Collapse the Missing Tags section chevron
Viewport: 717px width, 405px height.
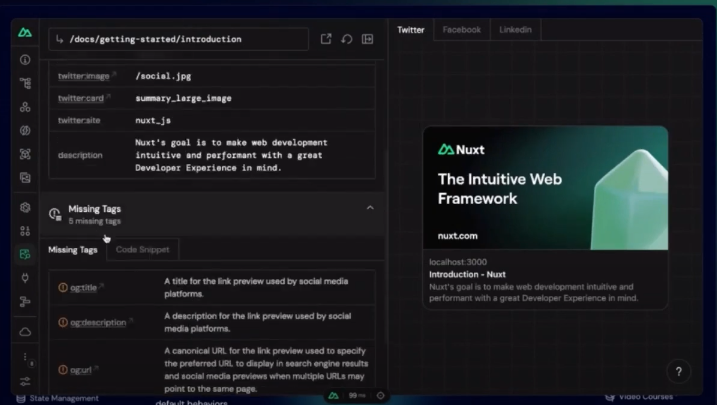click(x=370, y=208)
